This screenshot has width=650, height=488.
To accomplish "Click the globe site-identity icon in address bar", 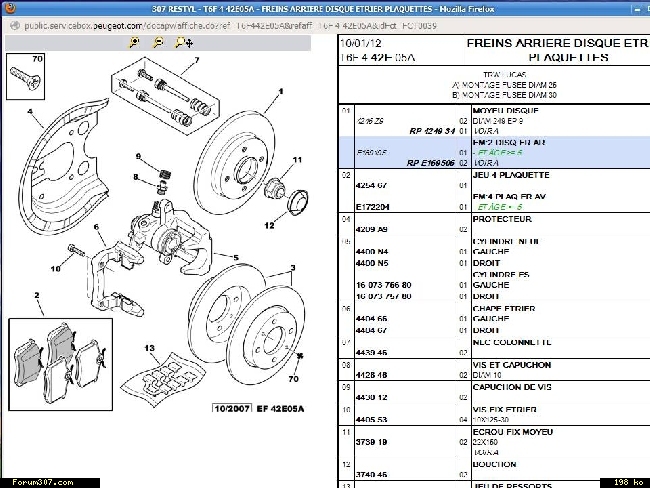I will [15, 26].
